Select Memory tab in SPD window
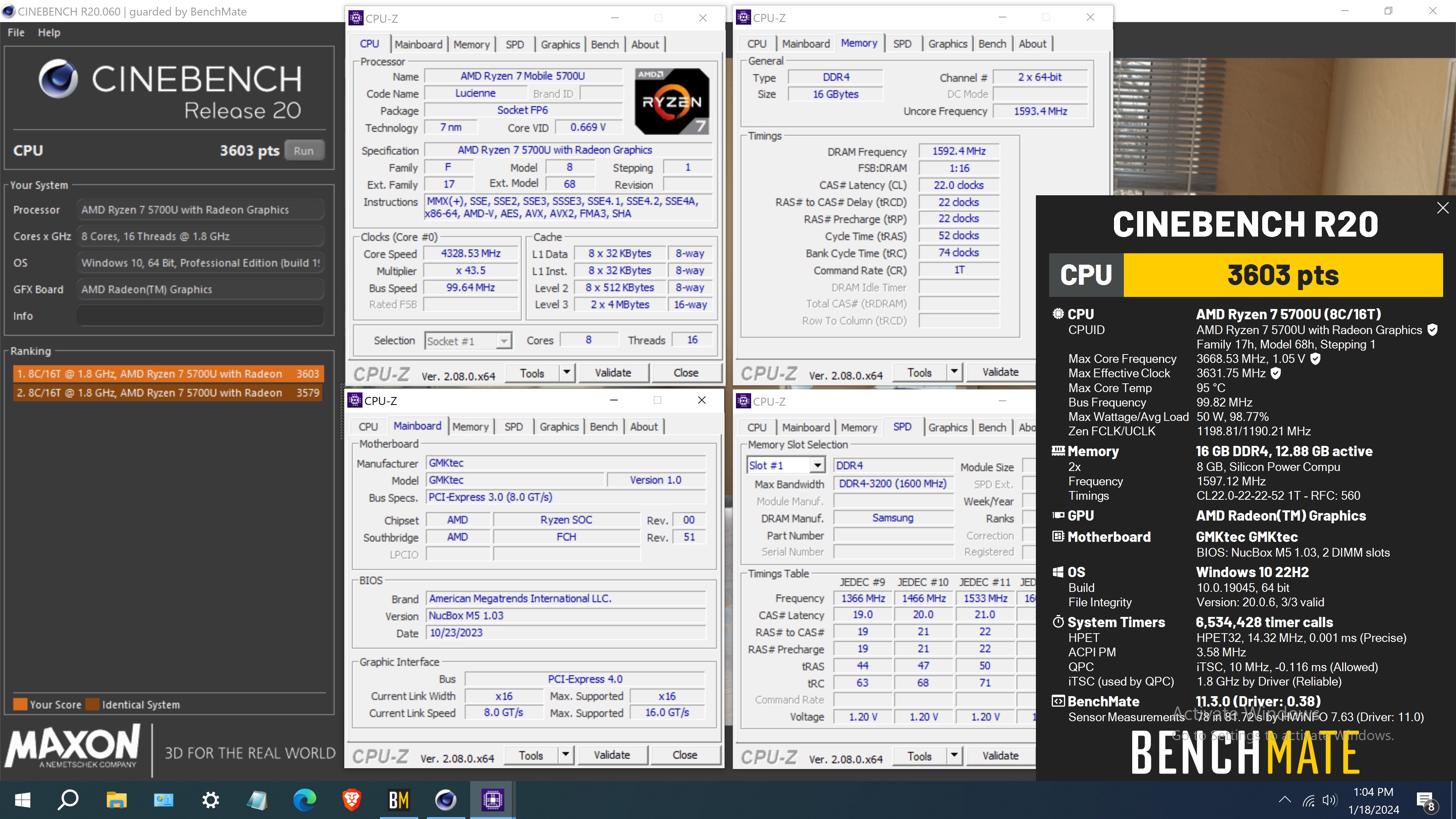The image size is (1456, 819). (858, 427)
